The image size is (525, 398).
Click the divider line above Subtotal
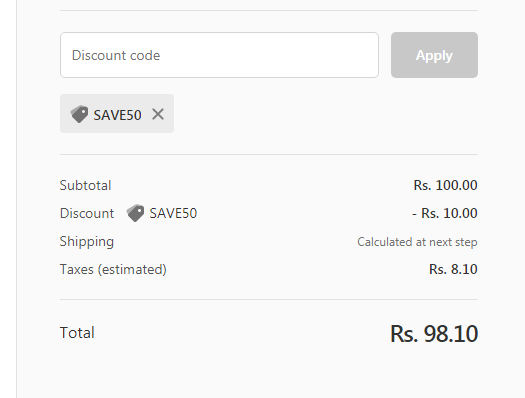coord(269,155)
